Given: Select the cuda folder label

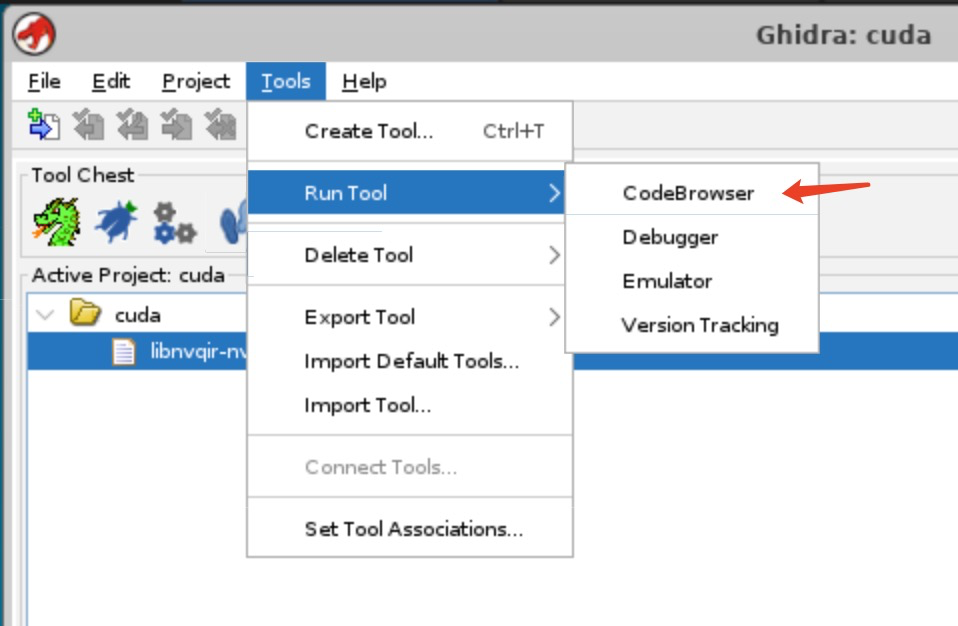Looking at the screenshot, I should click(138, 315).
